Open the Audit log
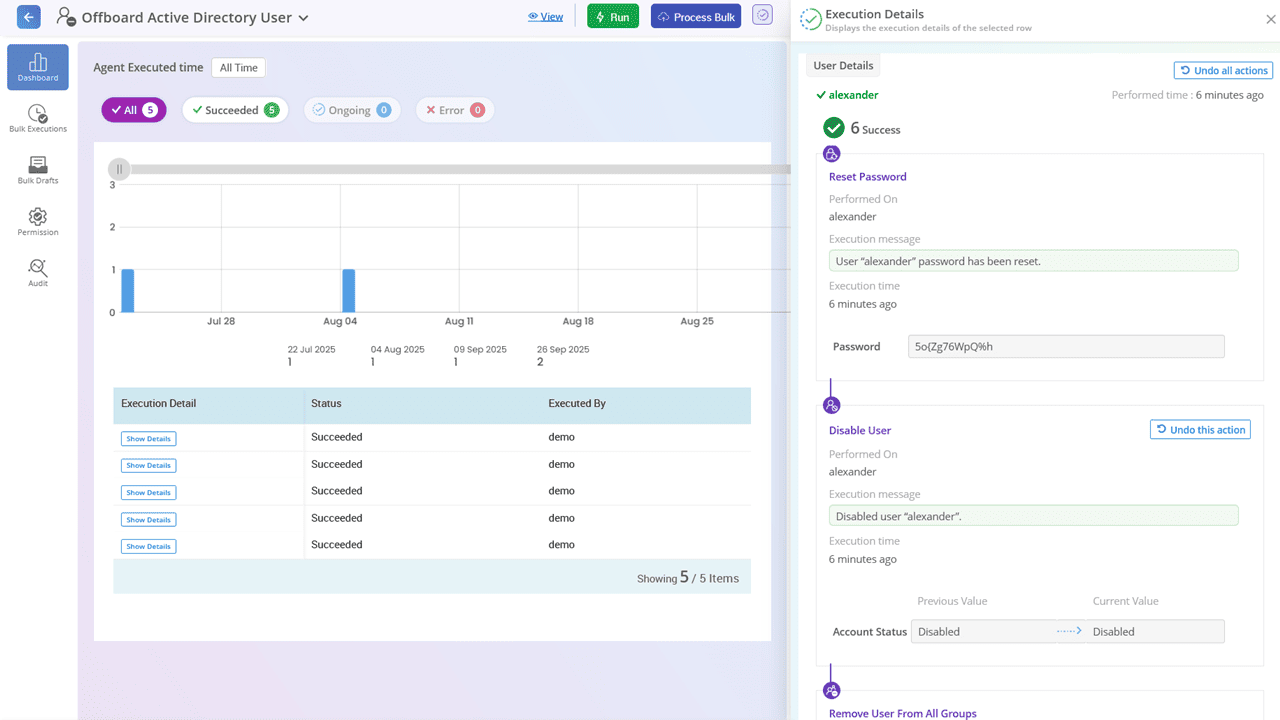The height and width of the screenshot is (720, 1280). click(x=37, y=272)
